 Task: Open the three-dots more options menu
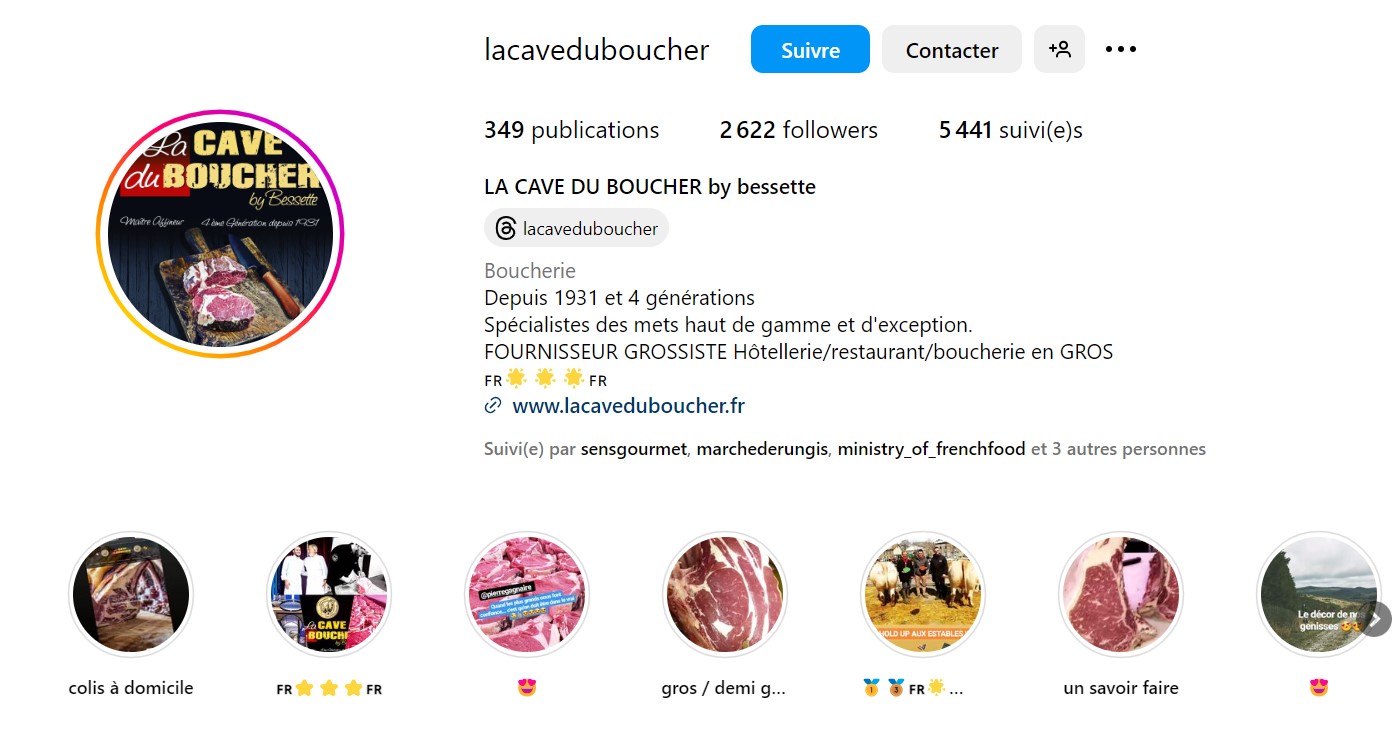click(x=1121, y=49)
